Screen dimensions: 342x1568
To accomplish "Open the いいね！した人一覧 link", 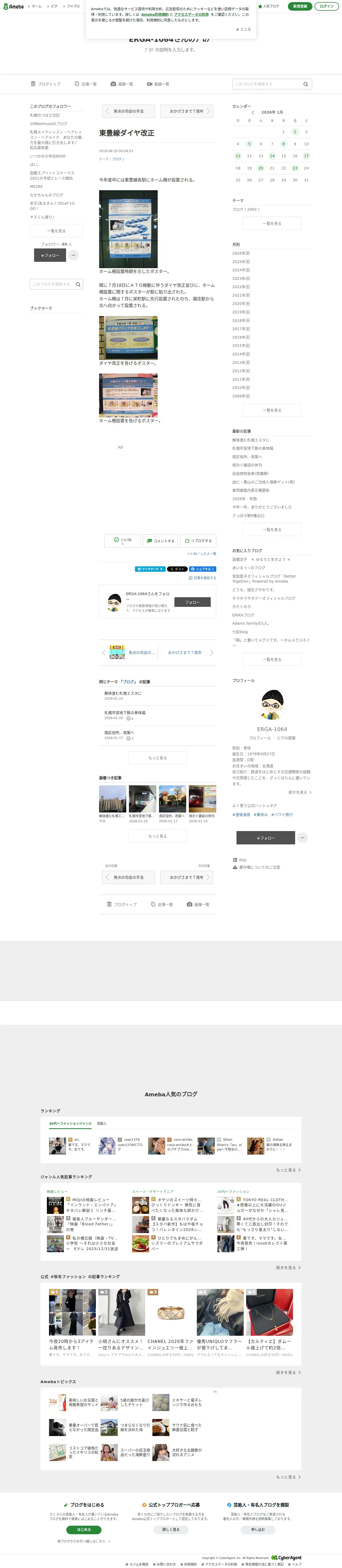I will click(202, 554).
